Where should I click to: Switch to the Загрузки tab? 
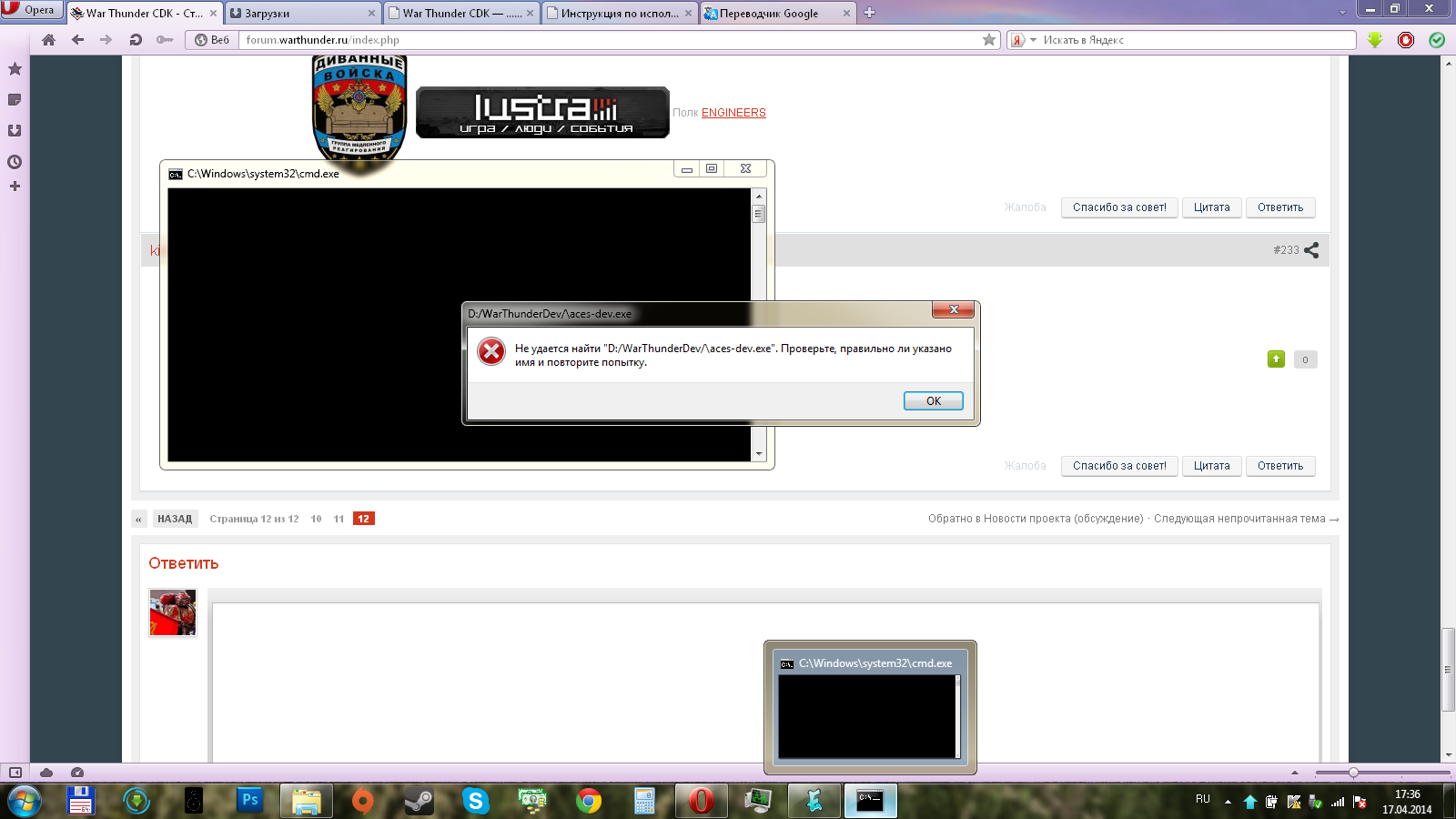pos(300,14)
